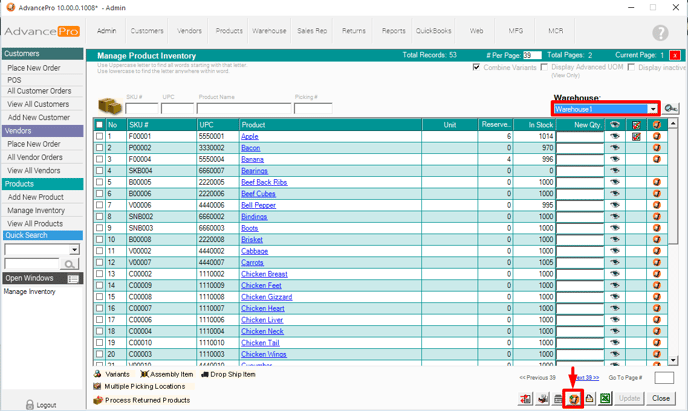Open the Beef Back Ribs product link
Image resolution: width=688 pixels, height=411 pixels.
click(264, 183)
